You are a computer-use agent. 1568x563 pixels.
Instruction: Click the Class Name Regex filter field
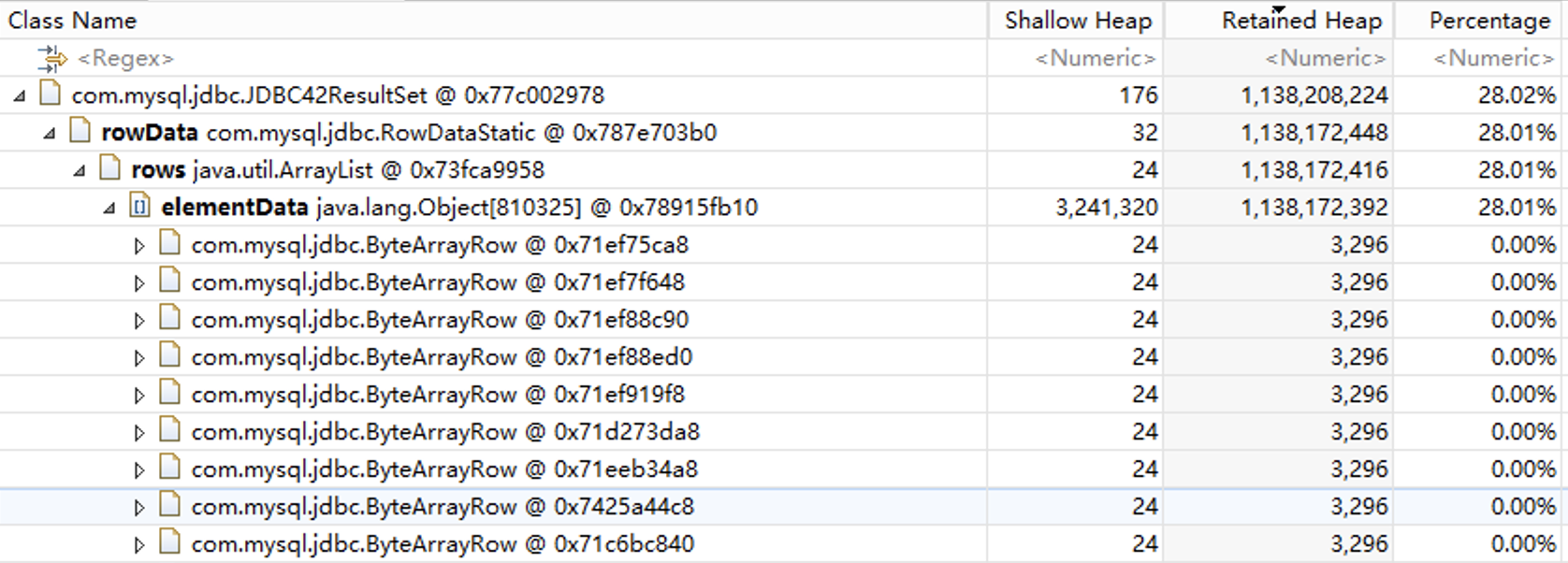[x=126, y=58]
